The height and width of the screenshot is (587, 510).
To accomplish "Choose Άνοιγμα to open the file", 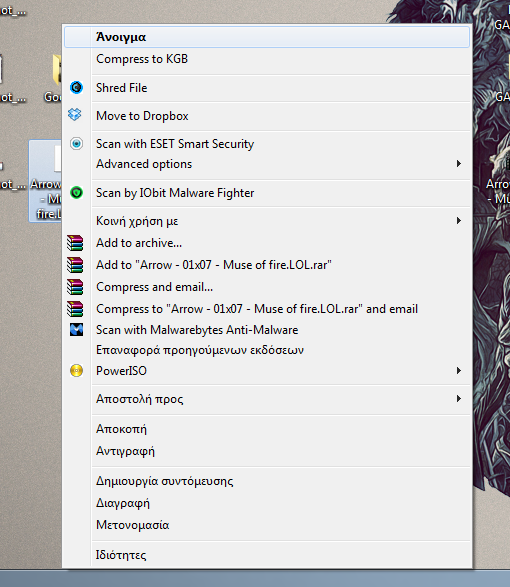I will [x=267, y=37].
